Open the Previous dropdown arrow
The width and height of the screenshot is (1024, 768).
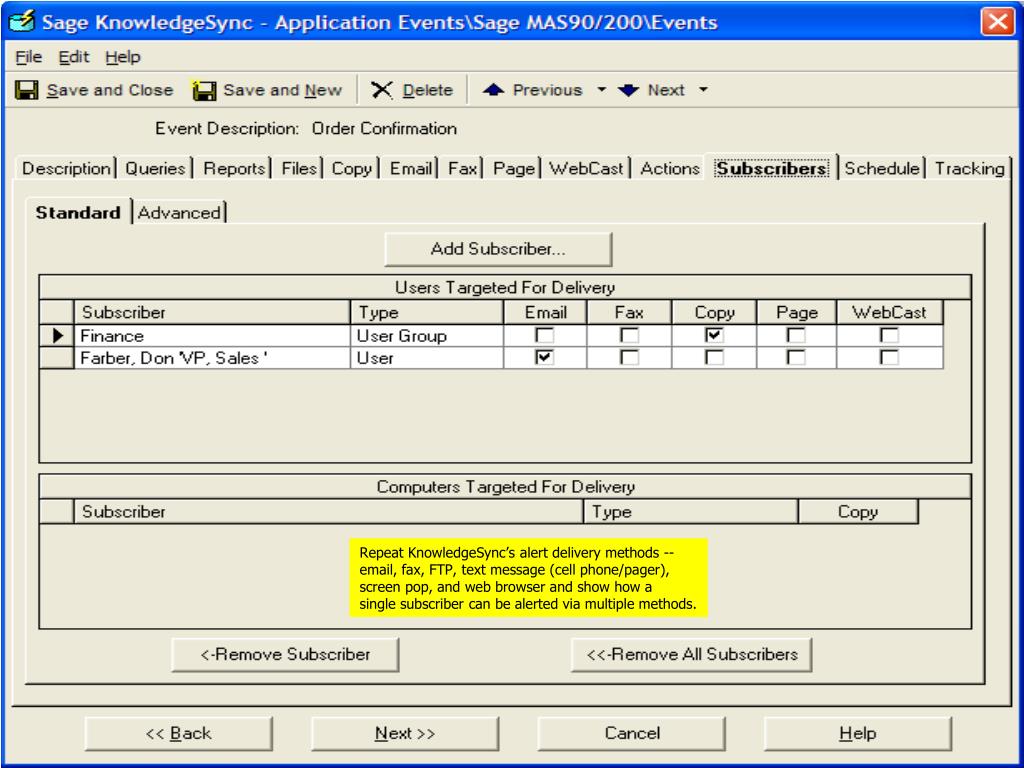(x=601, y=89)
